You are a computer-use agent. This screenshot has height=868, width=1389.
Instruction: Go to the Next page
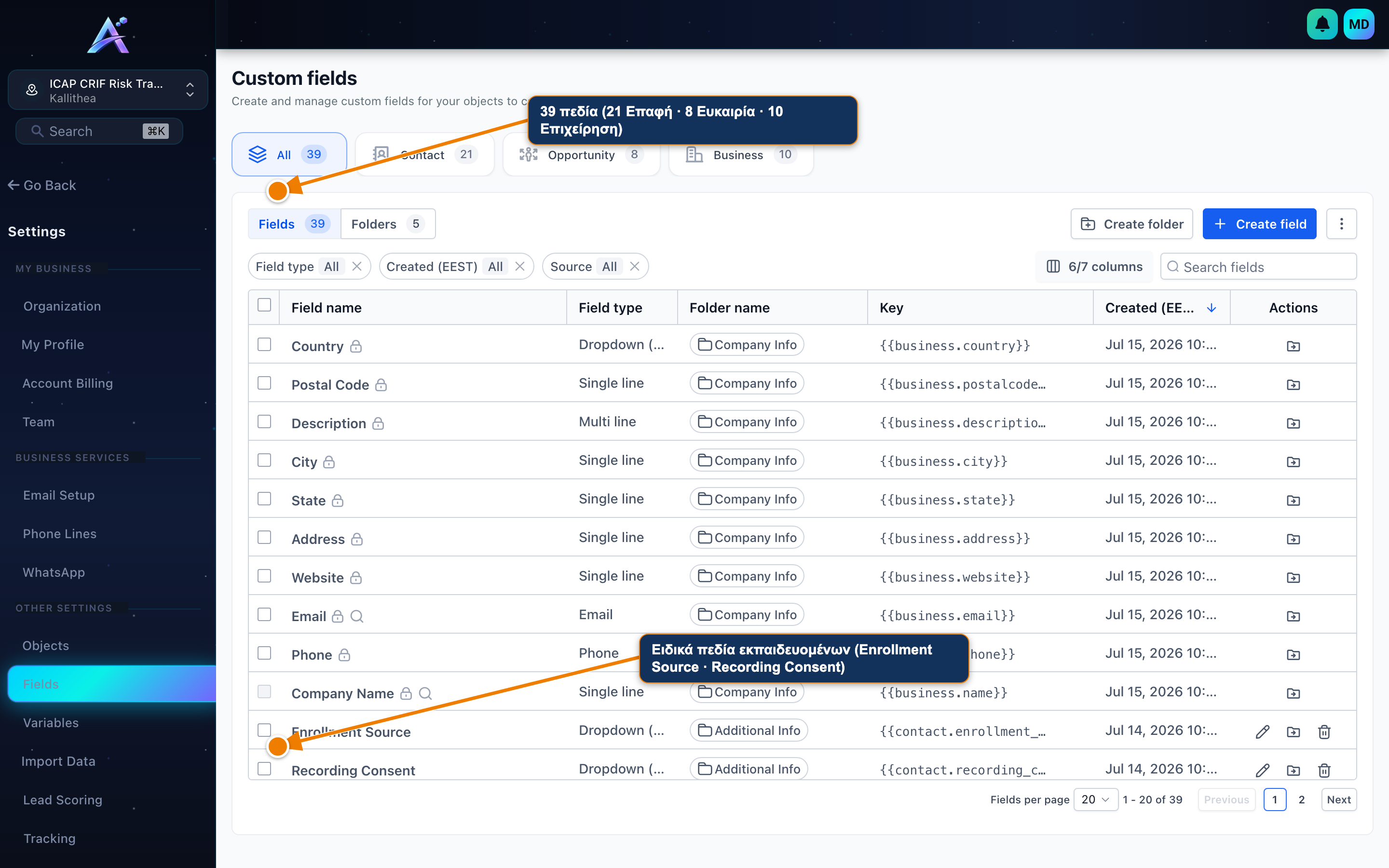[1338, 800]
